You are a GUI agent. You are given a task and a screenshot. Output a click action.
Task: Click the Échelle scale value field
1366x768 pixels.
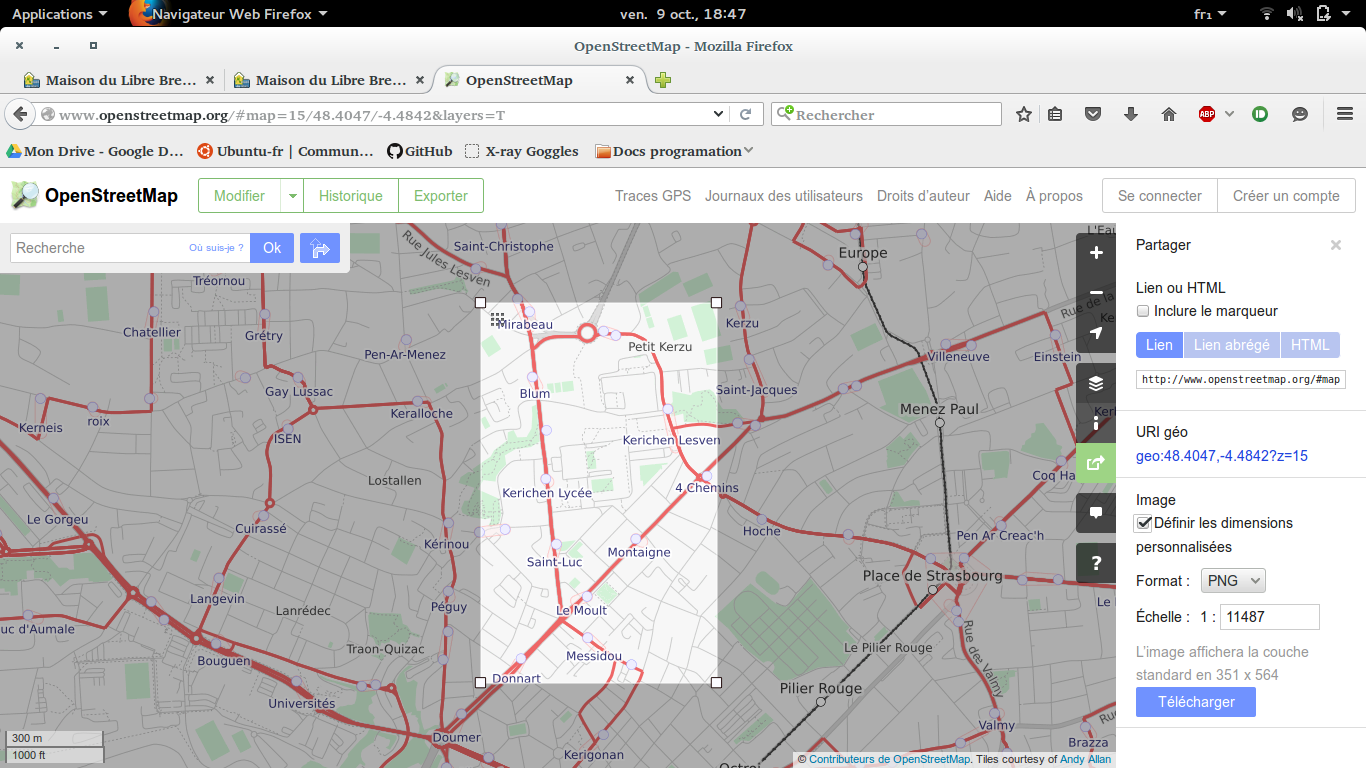pos(1270,617)
